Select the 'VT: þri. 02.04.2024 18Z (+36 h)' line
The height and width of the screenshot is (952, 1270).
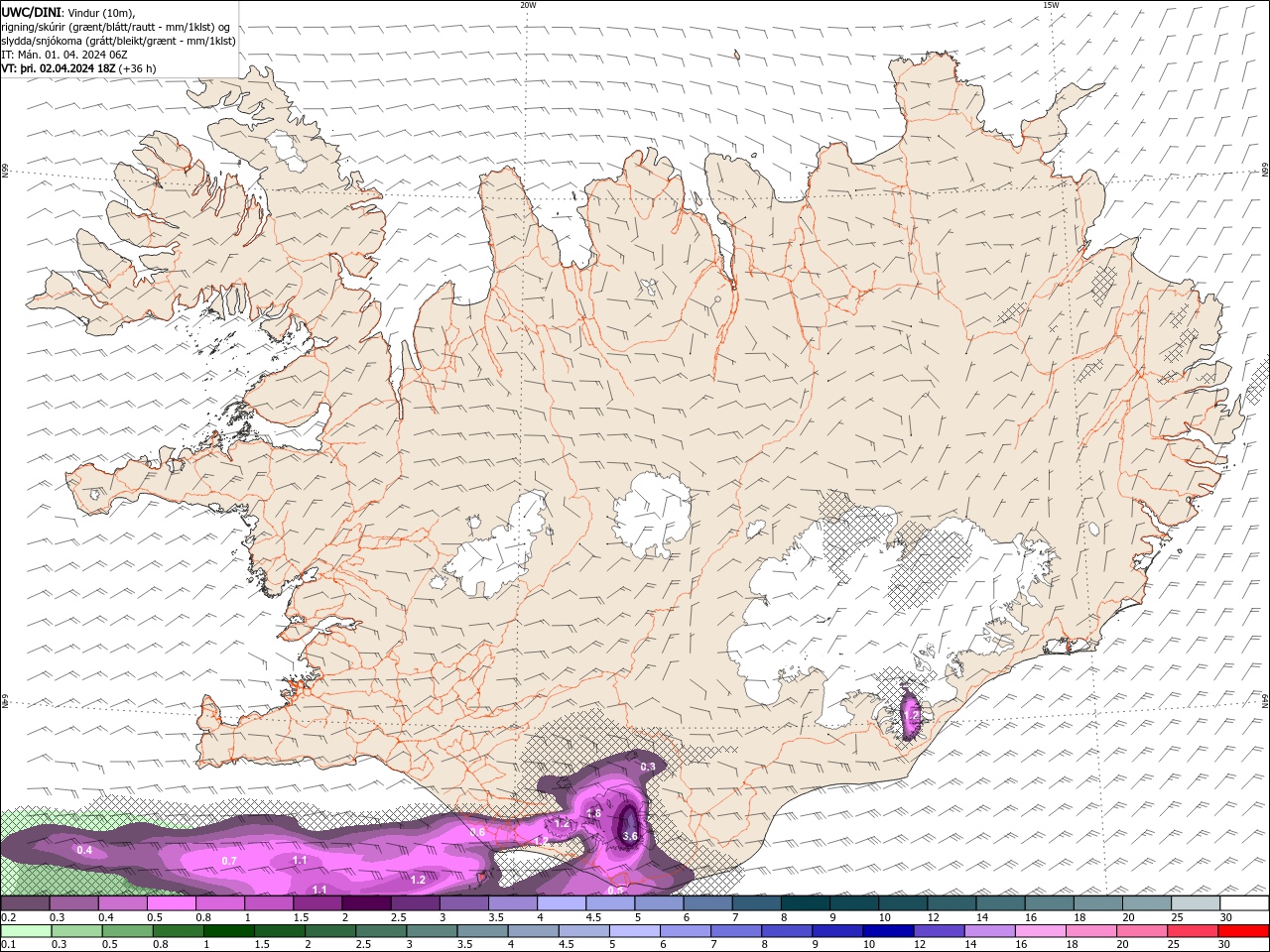click(78, 68)
